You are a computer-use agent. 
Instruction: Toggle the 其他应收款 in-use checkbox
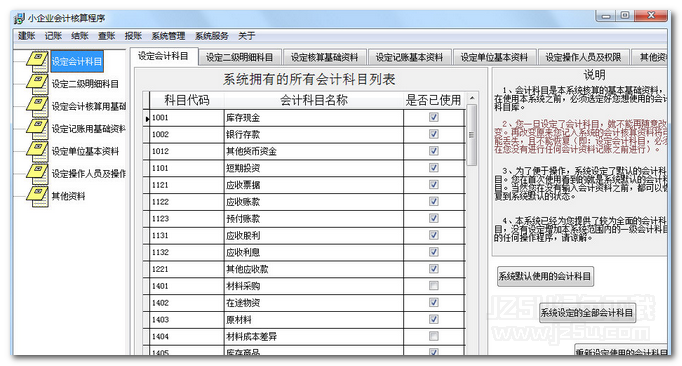click(x=434, y=269)
